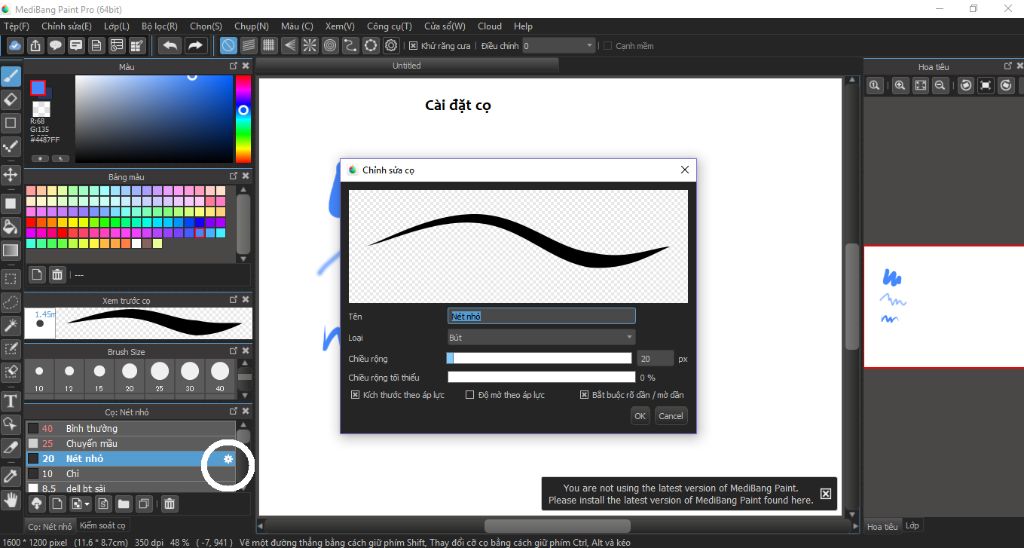Adjust the Chiều rộng tối thiểu slider
1024x548 pixels.
tap(541, 378)
